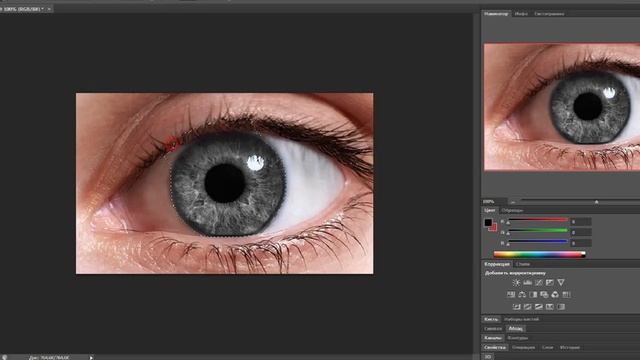Click the blue B channel slider

[x=538, y=242]
